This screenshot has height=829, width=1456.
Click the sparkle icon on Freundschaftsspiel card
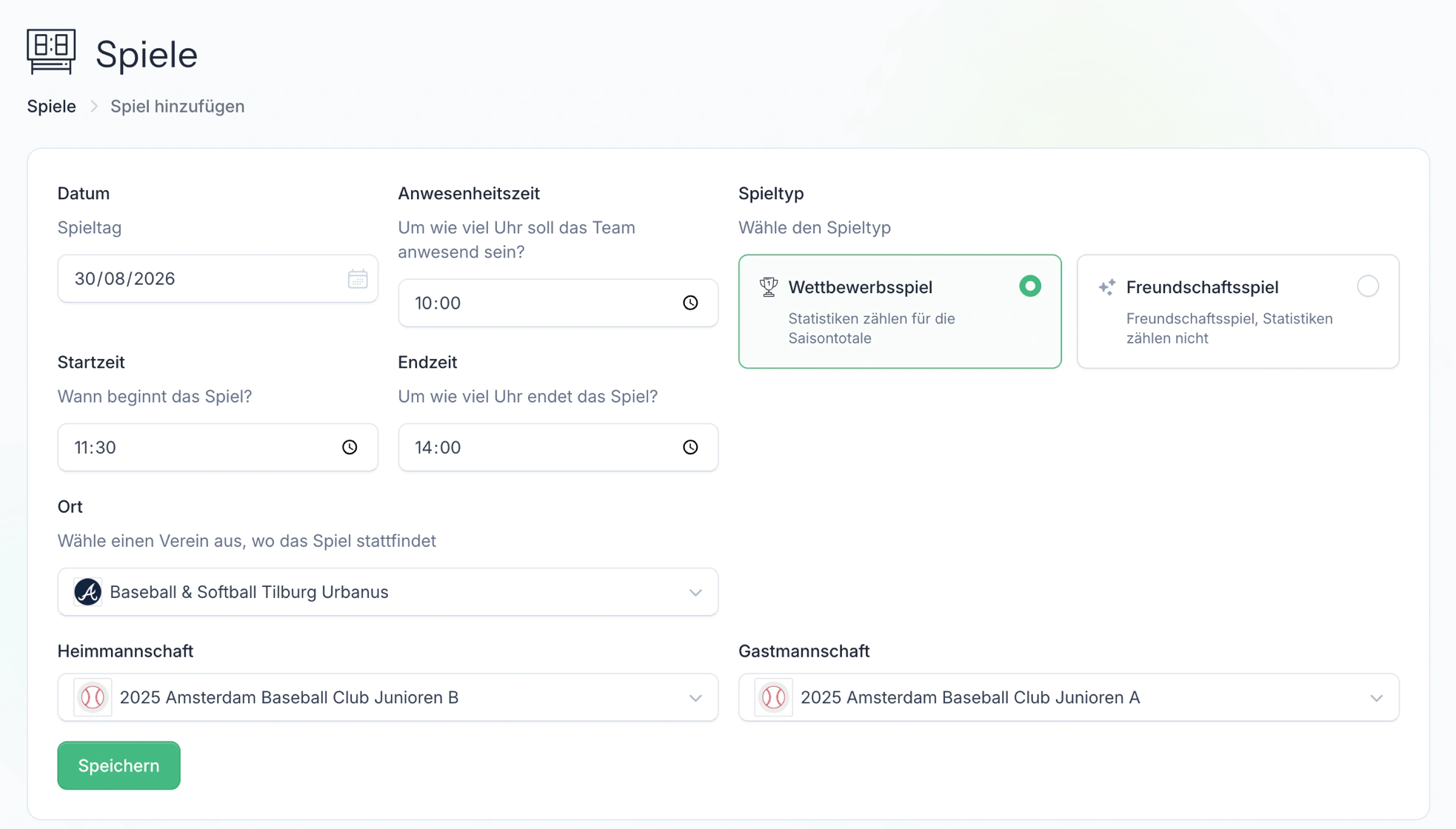coord(1107,287)
